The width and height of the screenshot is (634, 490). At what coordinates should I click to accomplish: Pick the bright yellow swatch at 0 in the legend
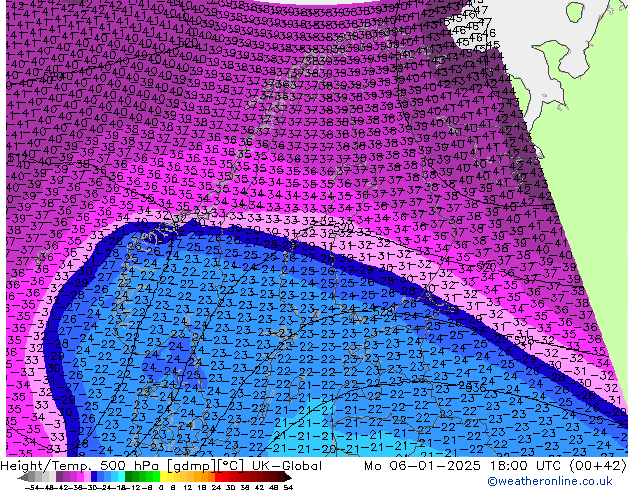click(164, 477)
